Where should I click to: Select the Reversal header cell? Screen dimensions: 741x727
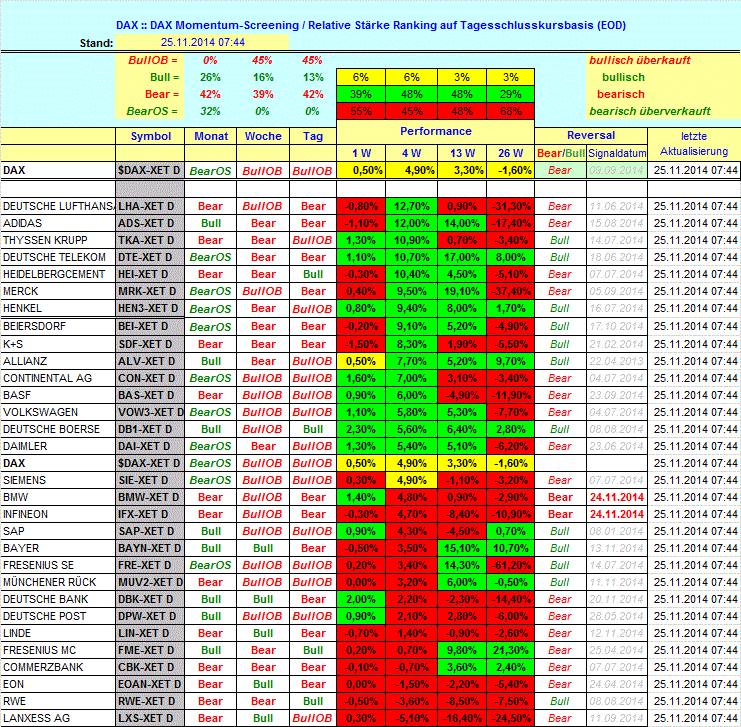coord(591,135)
